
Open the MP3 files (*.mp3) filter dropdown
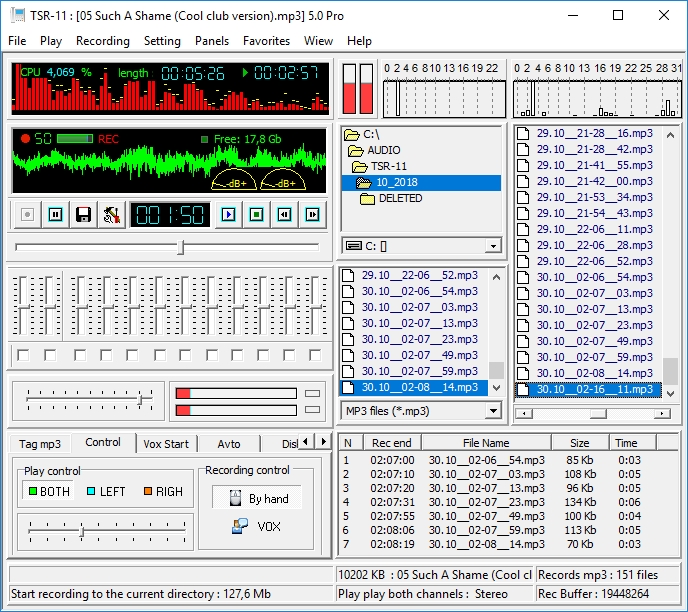point(493,411)
